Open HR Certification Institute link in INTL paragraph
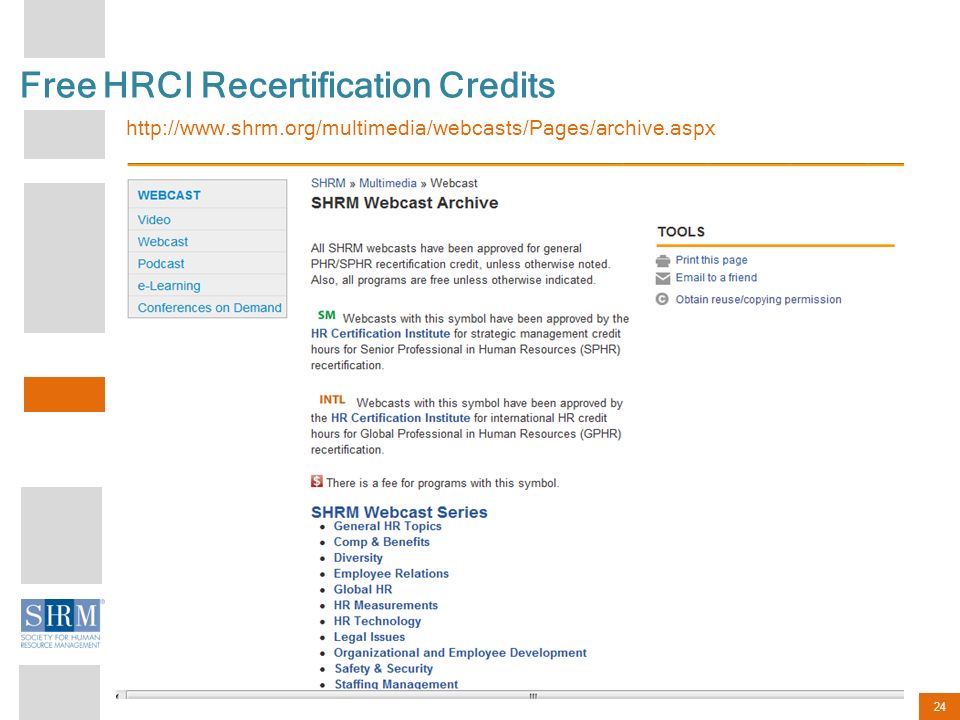This screenshot has width=960, height=720. click(x=400, y=418)
